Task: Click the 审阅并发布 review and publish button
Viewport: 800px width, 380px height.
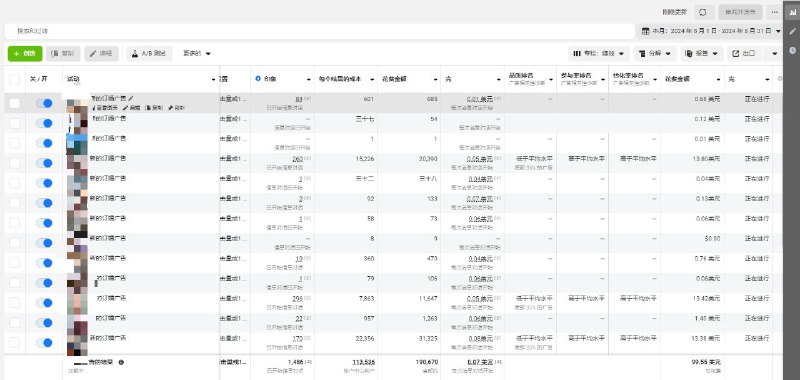Action: point(740,12)
